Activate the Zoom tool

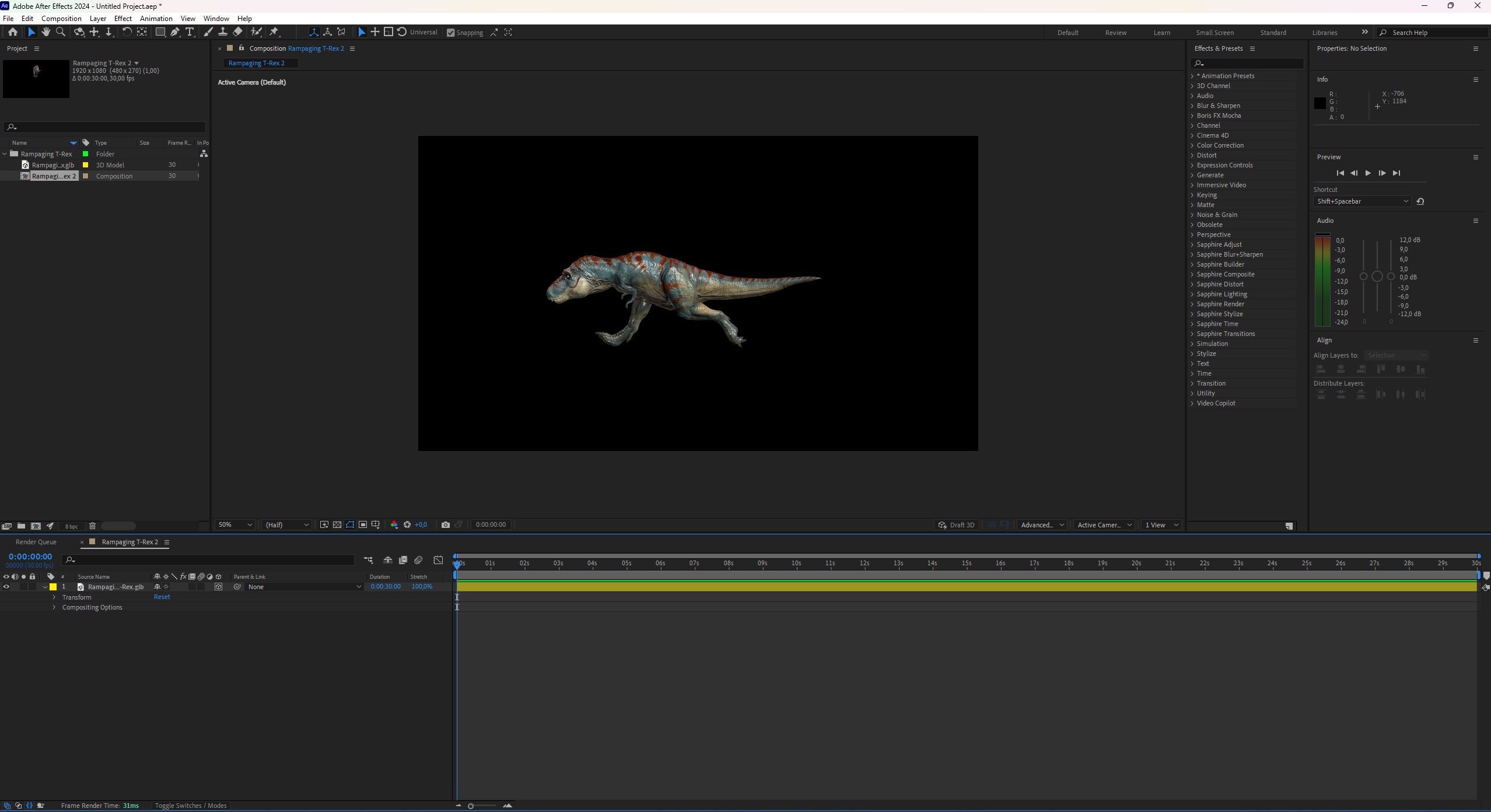(61, 32)
